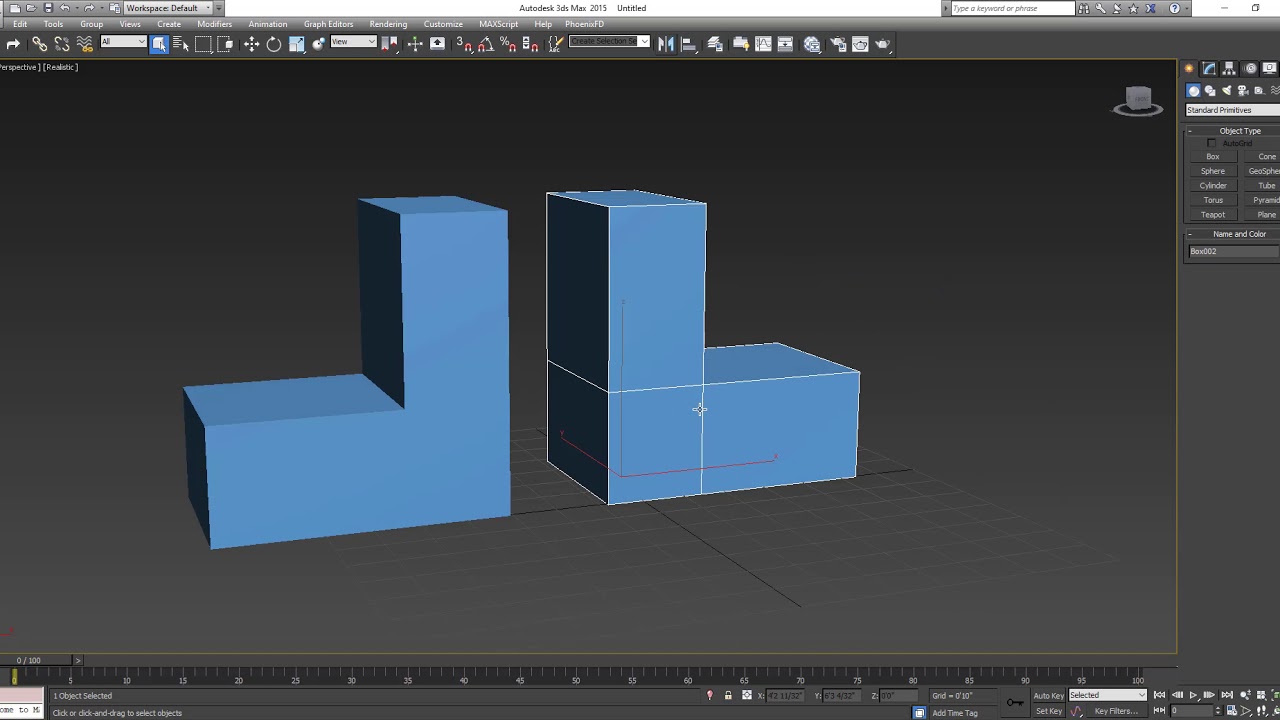Toggle Angle Snap
The image size is (1280, 720).
pyautogui.click(x=486, y=44)
